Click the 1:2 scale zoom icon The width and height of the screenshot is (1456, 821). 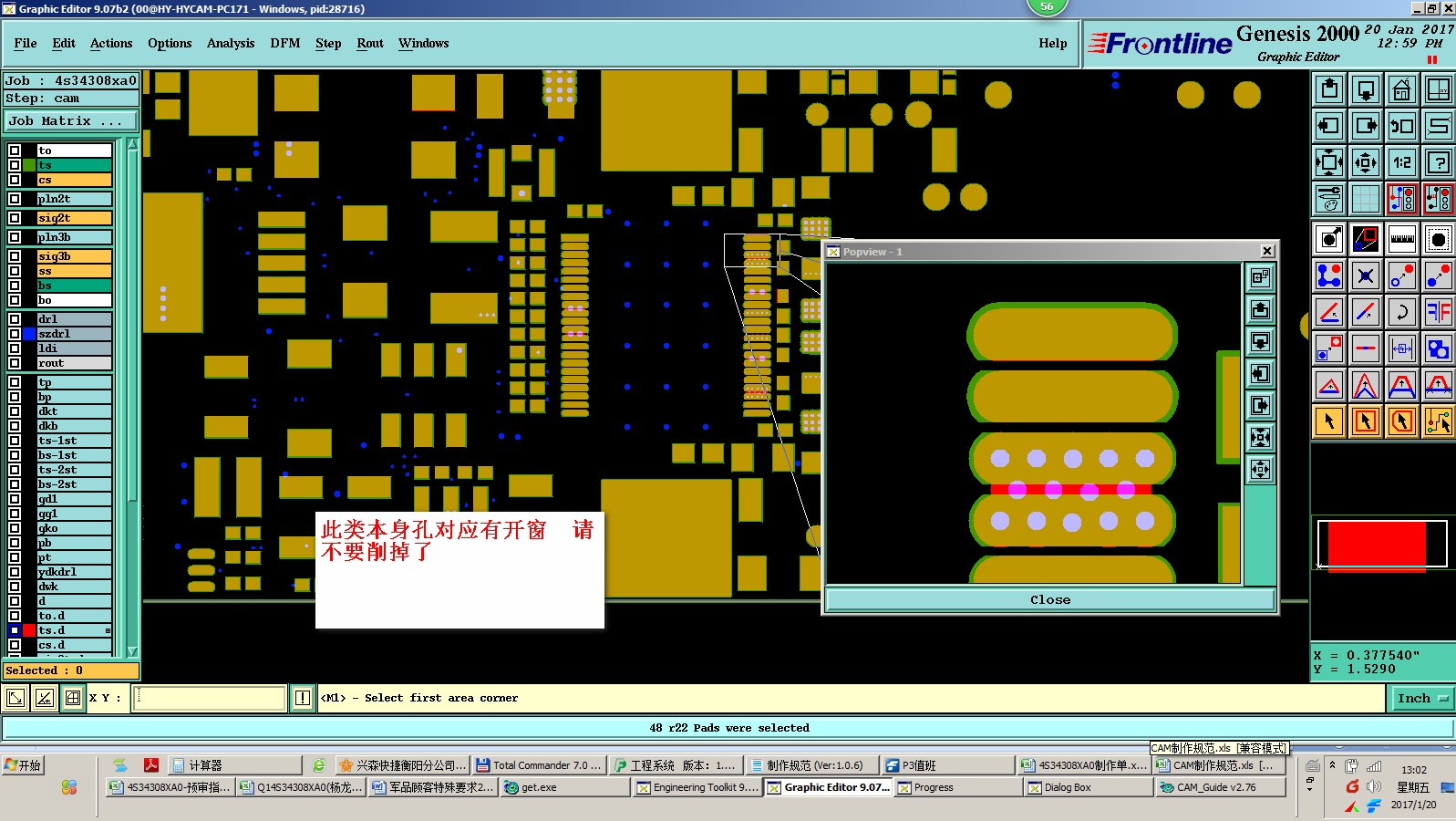[1402, 162]
